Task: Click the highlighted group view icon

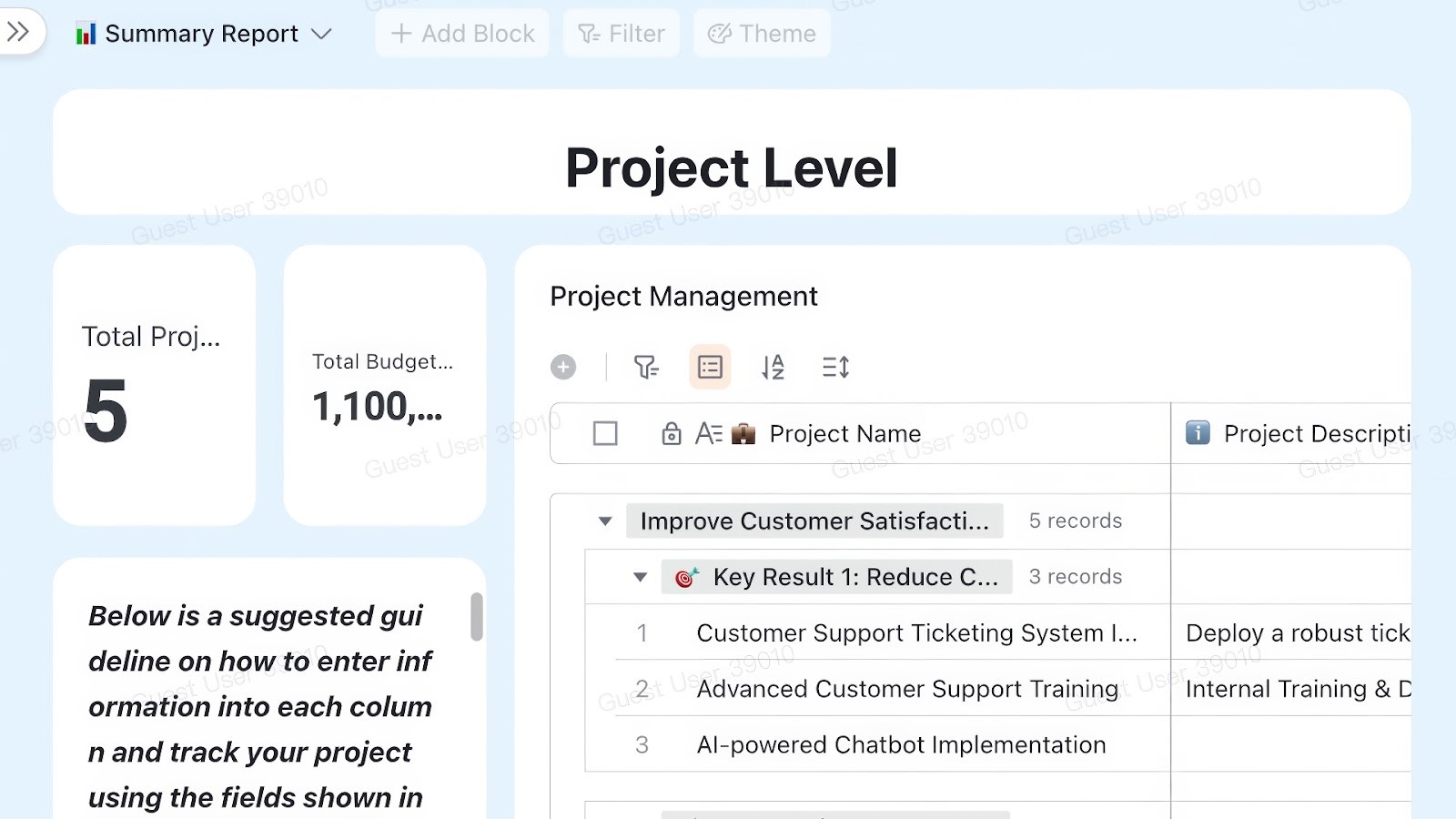Action: coord(709,367)
